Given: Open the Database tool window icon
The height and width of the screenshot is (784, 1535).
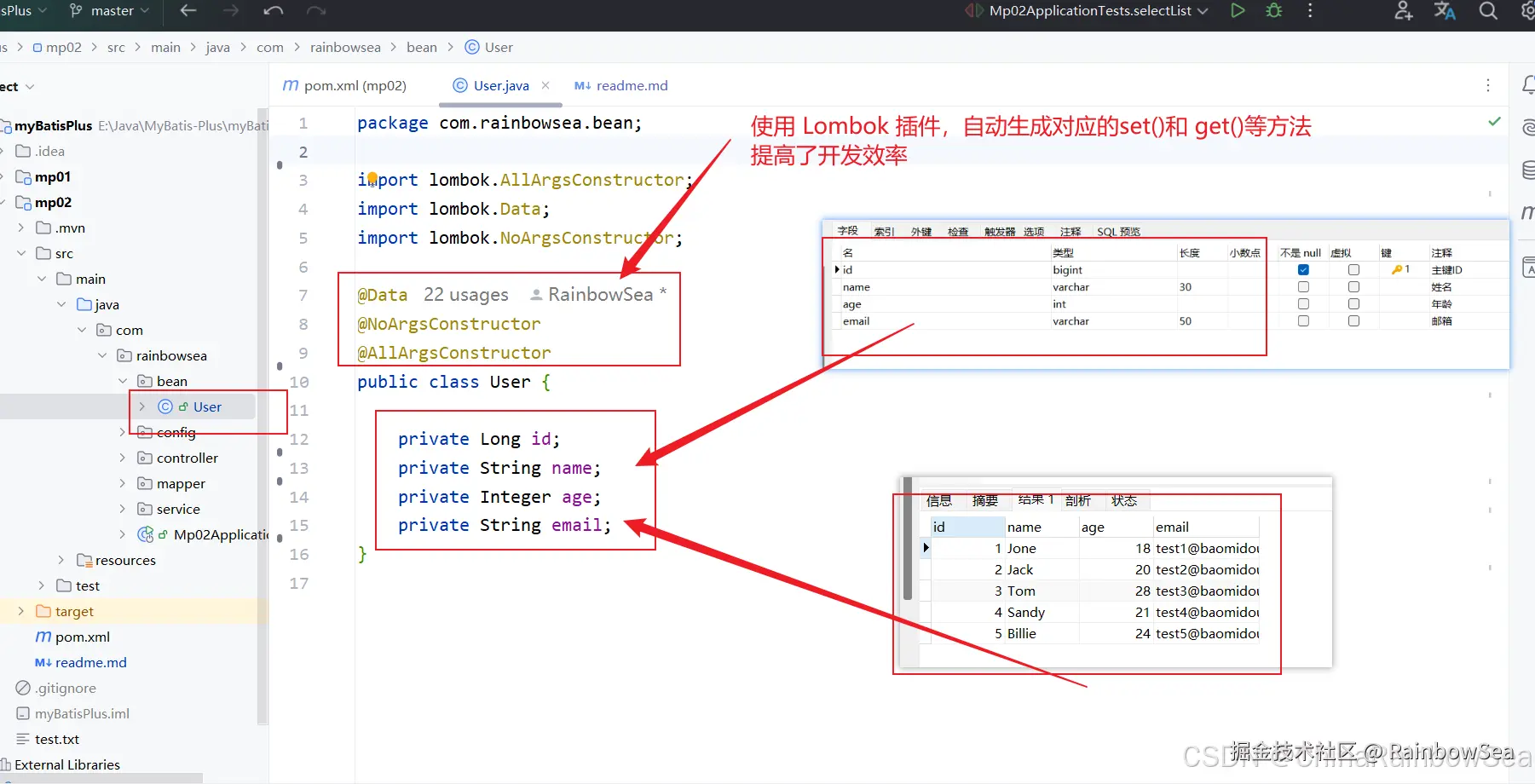Looking at the screenshot, I should coord(1528,170).
